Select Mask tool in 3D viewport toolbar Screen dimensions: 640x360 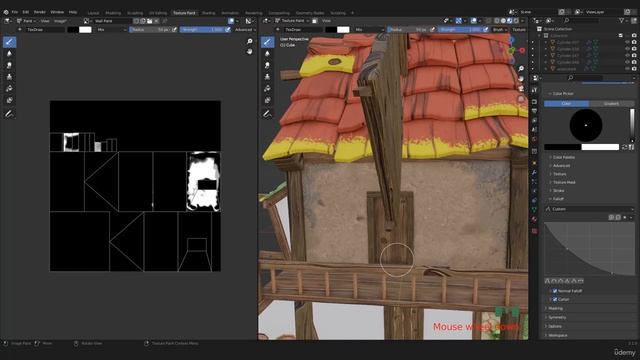pos(267,100)
